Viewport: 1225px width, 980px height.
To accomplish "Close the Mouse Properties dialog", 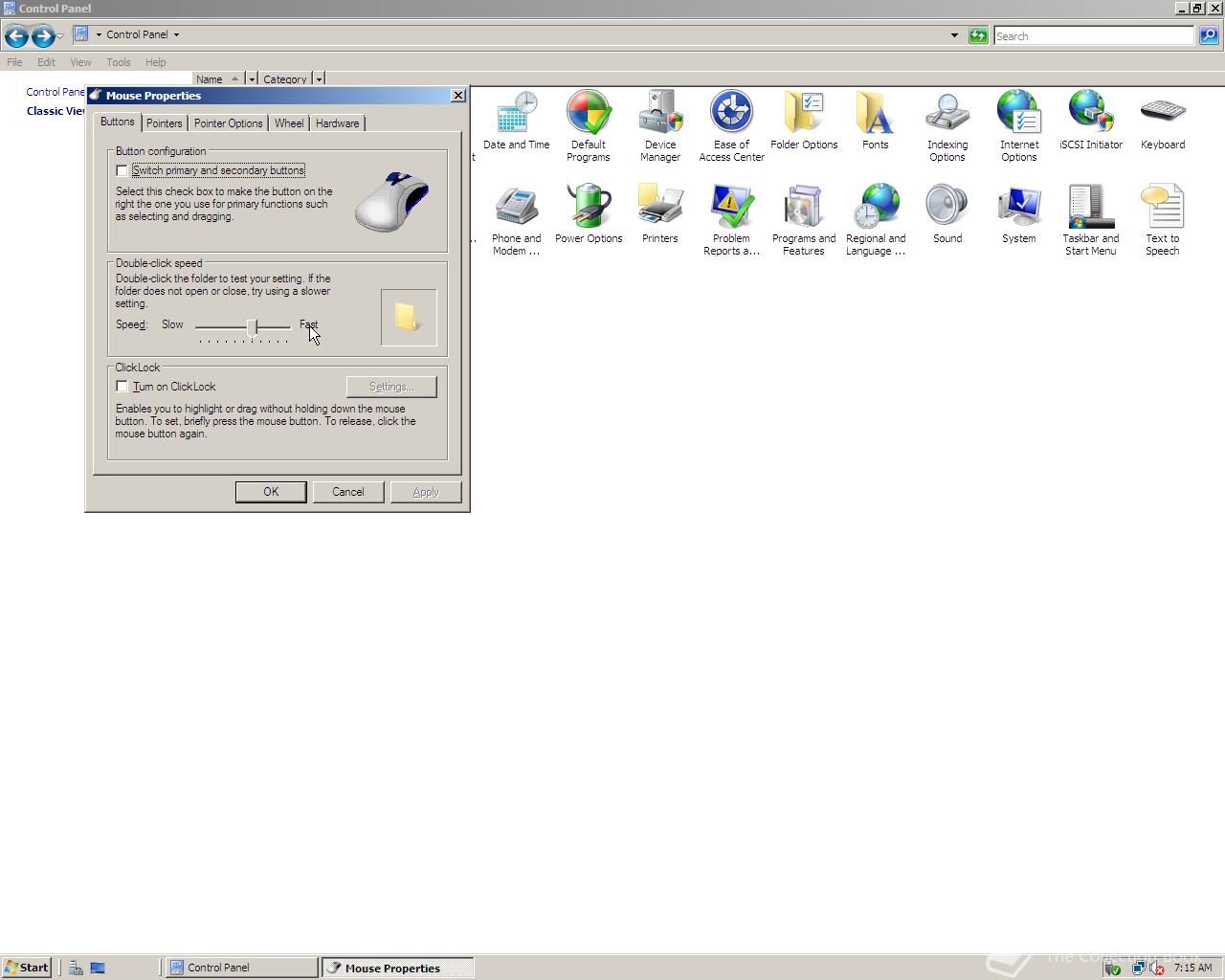I will 458,96.
